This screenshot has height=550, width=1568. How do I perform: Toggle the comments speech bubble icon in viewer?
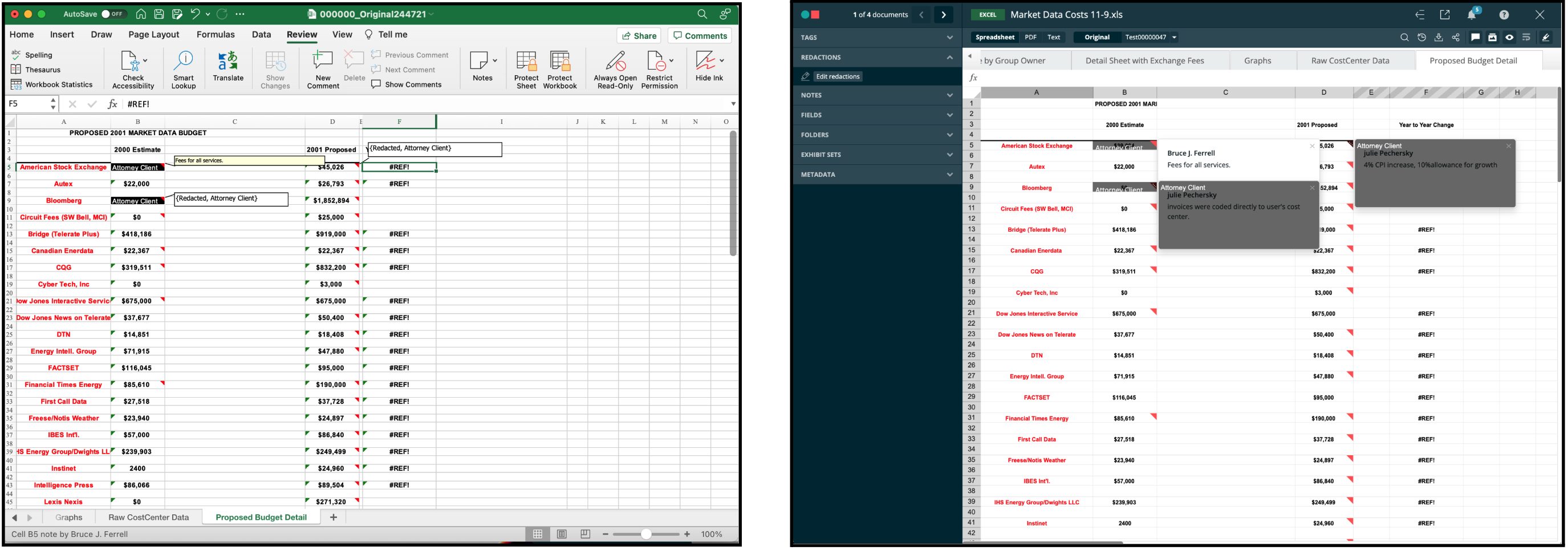click(x=1476, y=38)
